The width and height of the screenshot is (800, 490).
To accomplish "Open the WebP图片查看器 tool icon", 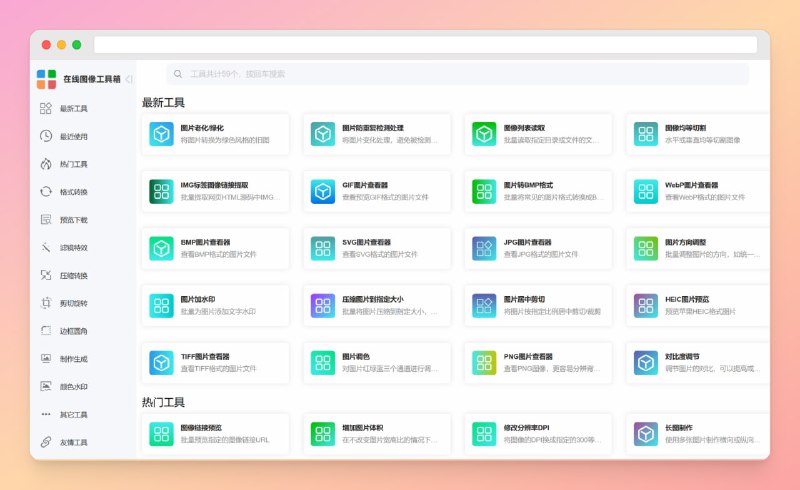I will click(646, 191).
